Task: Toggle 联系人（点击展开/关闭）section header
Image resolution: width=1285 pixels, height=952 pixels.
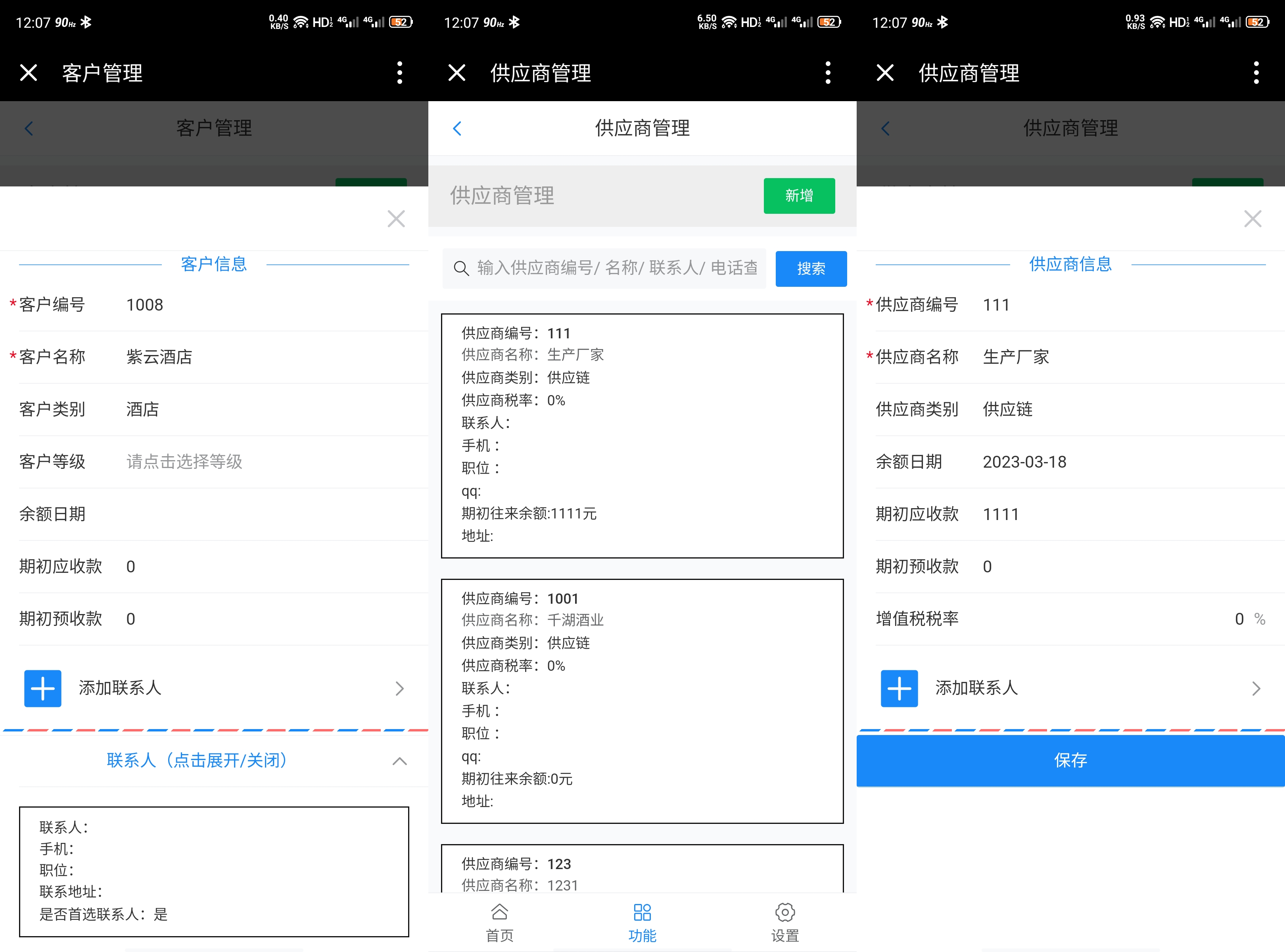Action: click(x=214, y=761)
